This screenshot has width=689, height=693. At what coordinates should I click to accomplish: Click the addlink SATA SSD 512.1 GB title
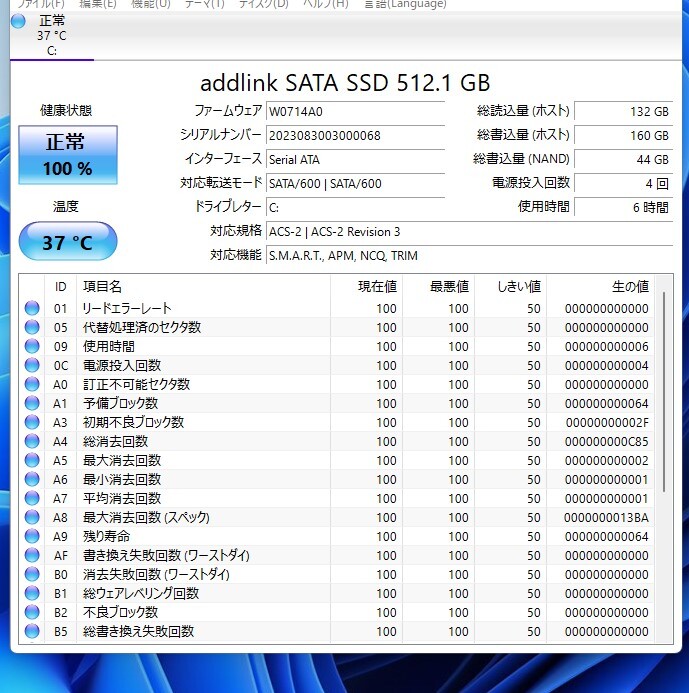point(345,83)
